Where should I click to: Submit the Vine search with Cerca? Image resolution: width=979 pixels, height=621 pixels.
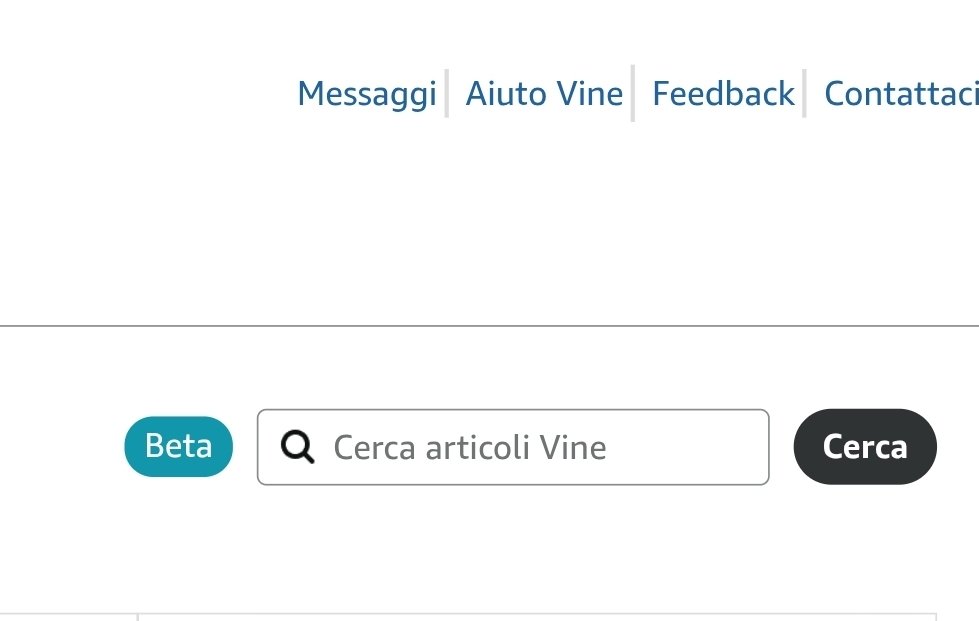pyautogui.click(x=865, y=447)
